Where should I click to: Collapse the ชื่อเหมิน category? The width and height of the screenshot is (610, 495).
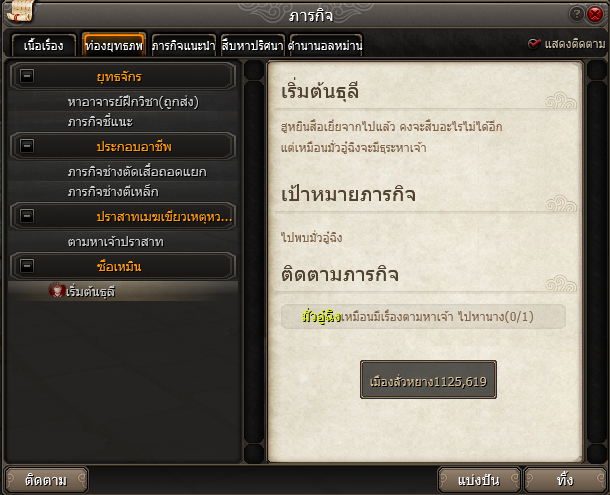tap(27, 266)
